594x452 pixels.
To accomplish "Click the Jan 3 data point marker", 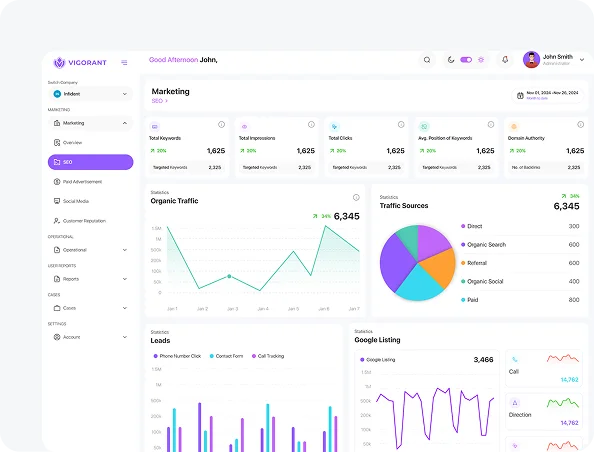I will 229,277.
